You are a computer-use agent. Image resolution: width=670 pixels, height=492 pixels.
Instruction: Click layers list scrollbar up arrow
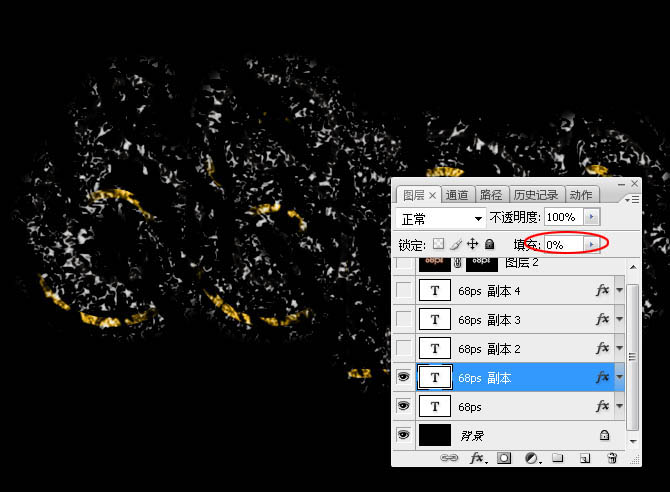click(633, 267)
